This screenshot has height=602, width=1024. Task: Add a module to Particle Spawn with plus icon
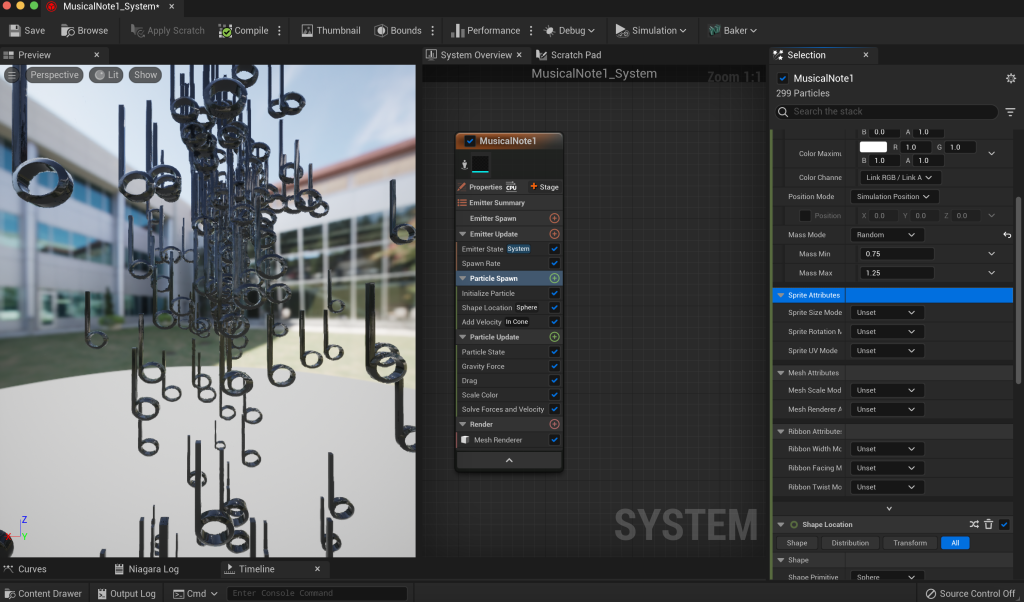tap(554, 278)
